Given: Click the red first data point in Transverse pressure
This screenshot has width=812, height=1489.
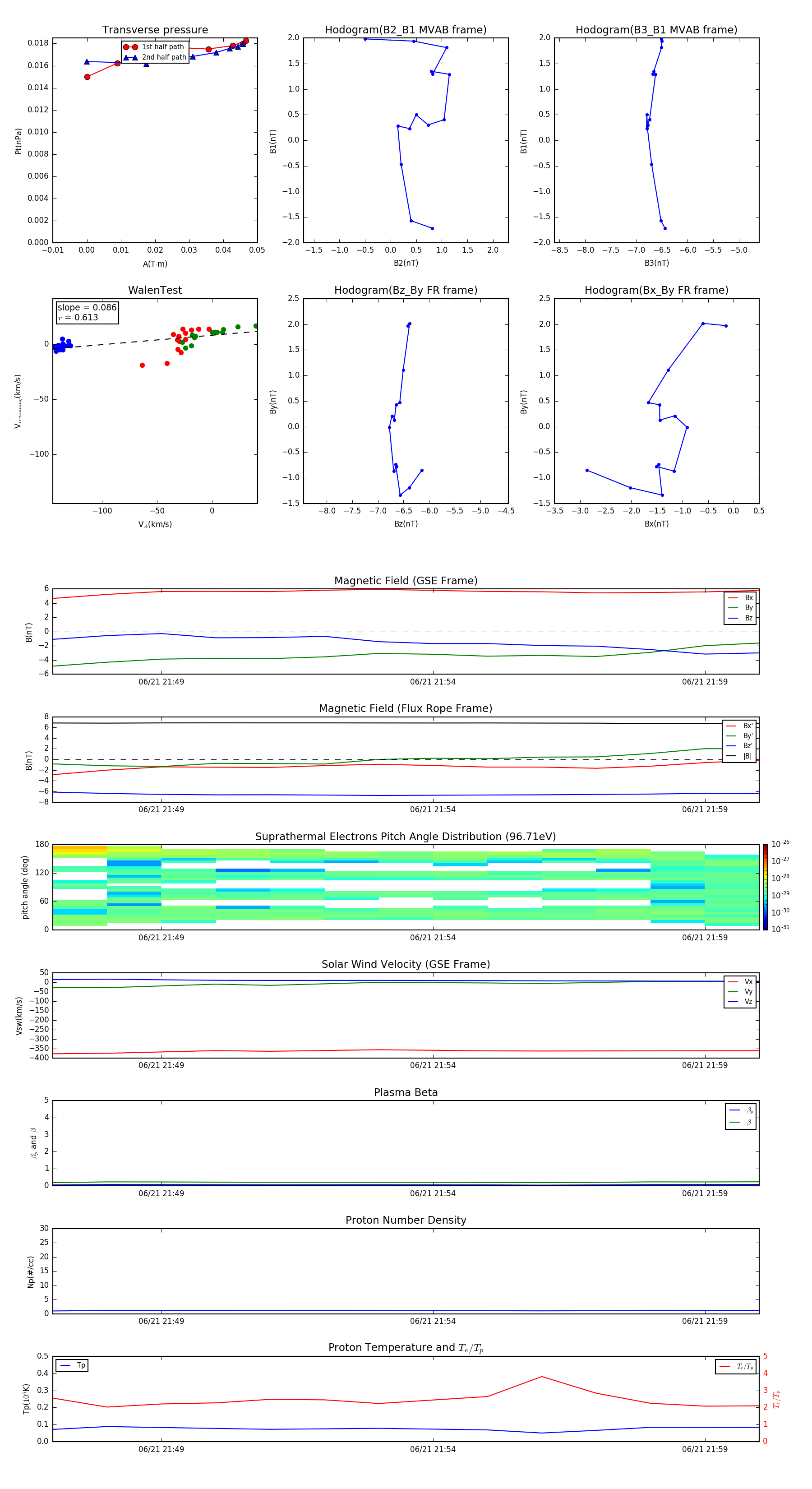Looking at the screenshot, I should (x=87, y=77).
